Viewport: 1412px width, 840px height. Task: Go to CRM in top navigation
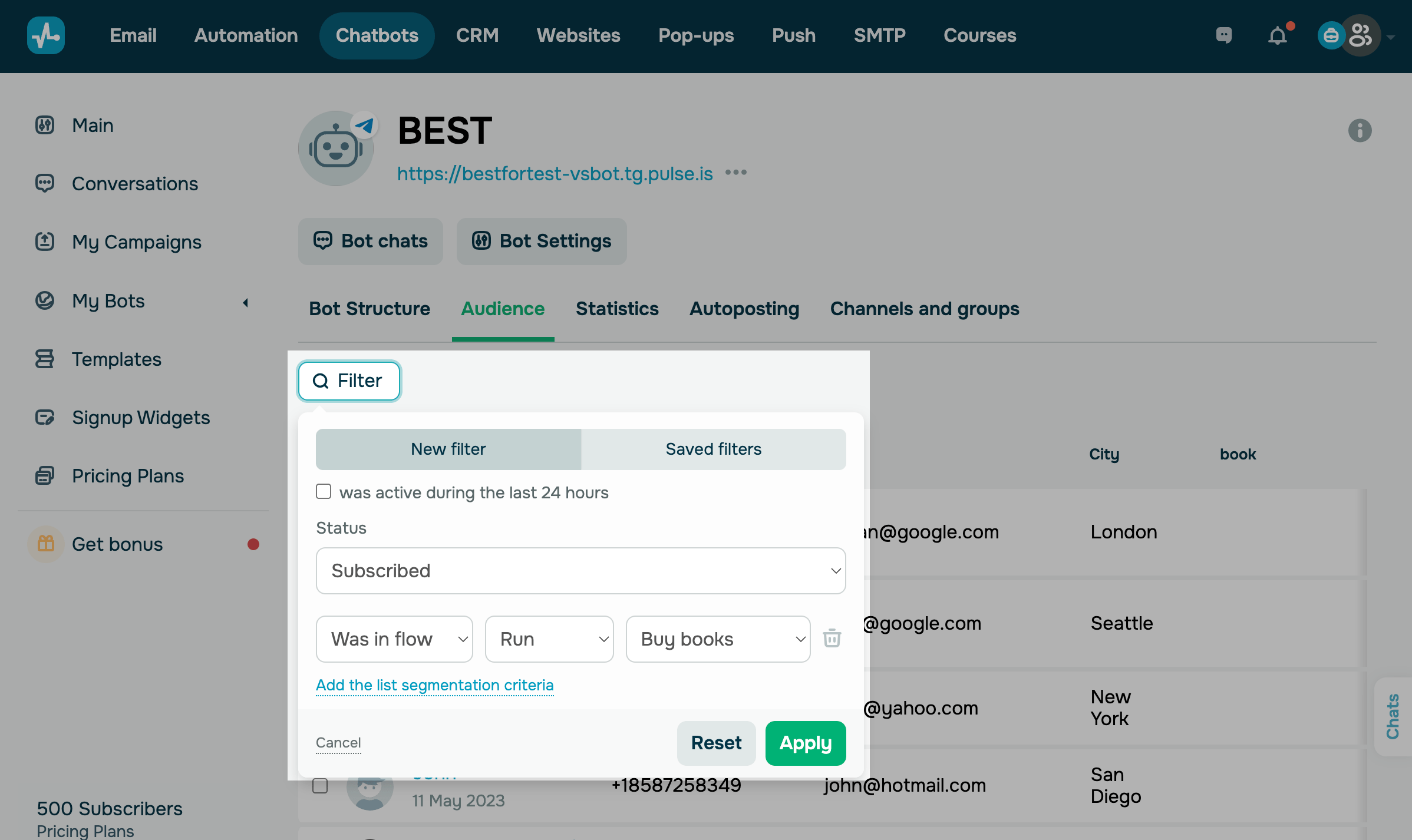pyautogui.click(x=477, y=35)
